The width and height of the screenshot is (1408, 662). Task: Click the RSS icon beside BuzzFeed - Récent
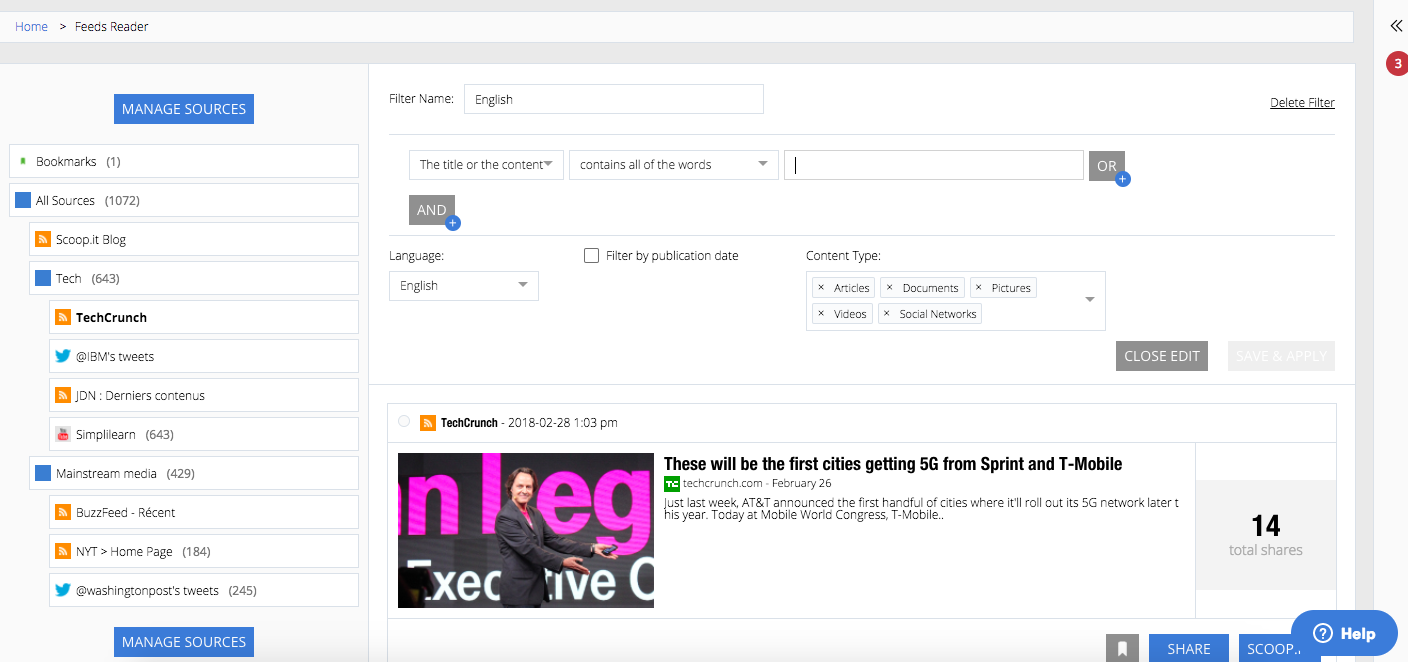tap(63, 513)
